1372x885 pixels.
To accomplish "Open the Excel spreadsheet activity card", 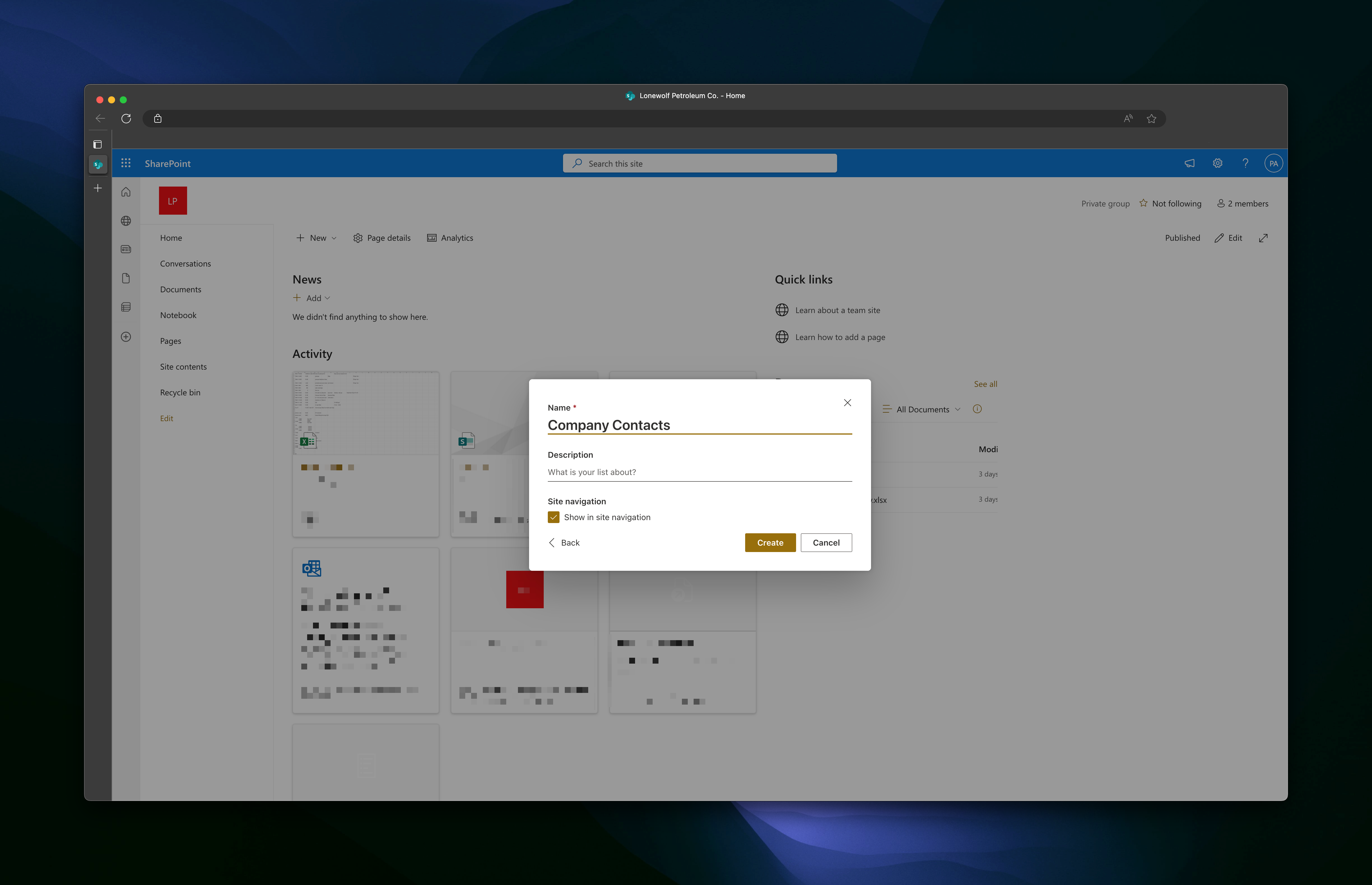I will click(365, 454).
